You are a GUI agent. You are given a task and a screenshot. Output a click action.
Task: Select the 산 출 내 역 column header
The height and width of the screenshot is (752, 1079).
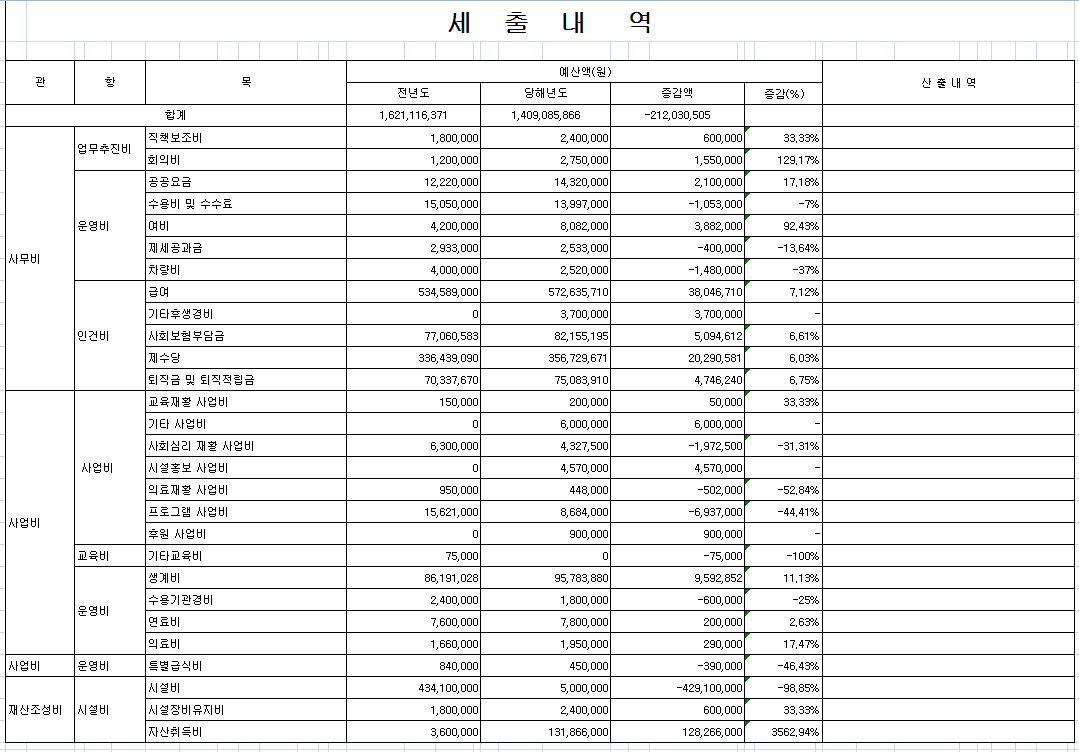pos(948,83)
